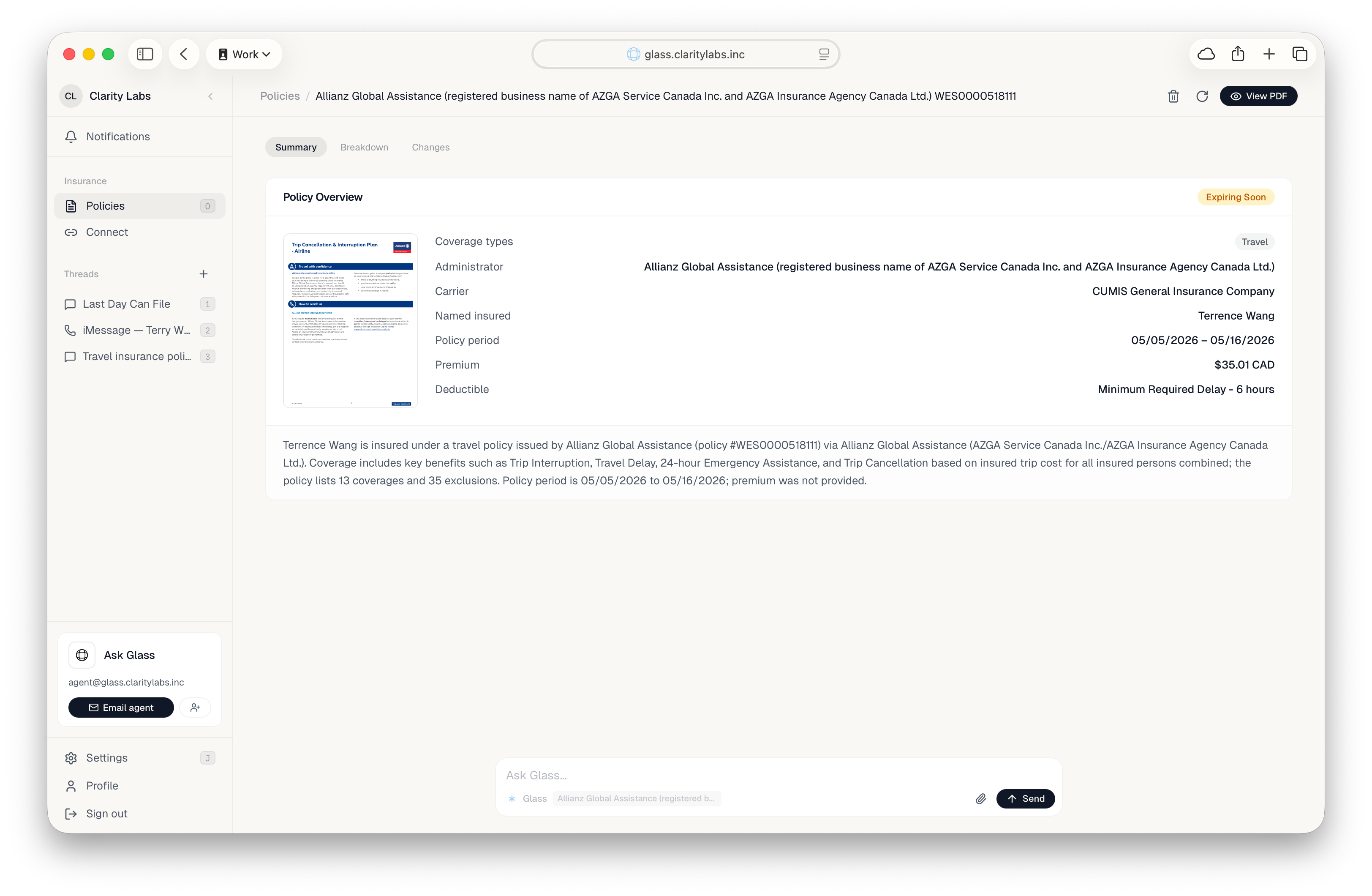Click the link icon beside Connect

(71, 232)
